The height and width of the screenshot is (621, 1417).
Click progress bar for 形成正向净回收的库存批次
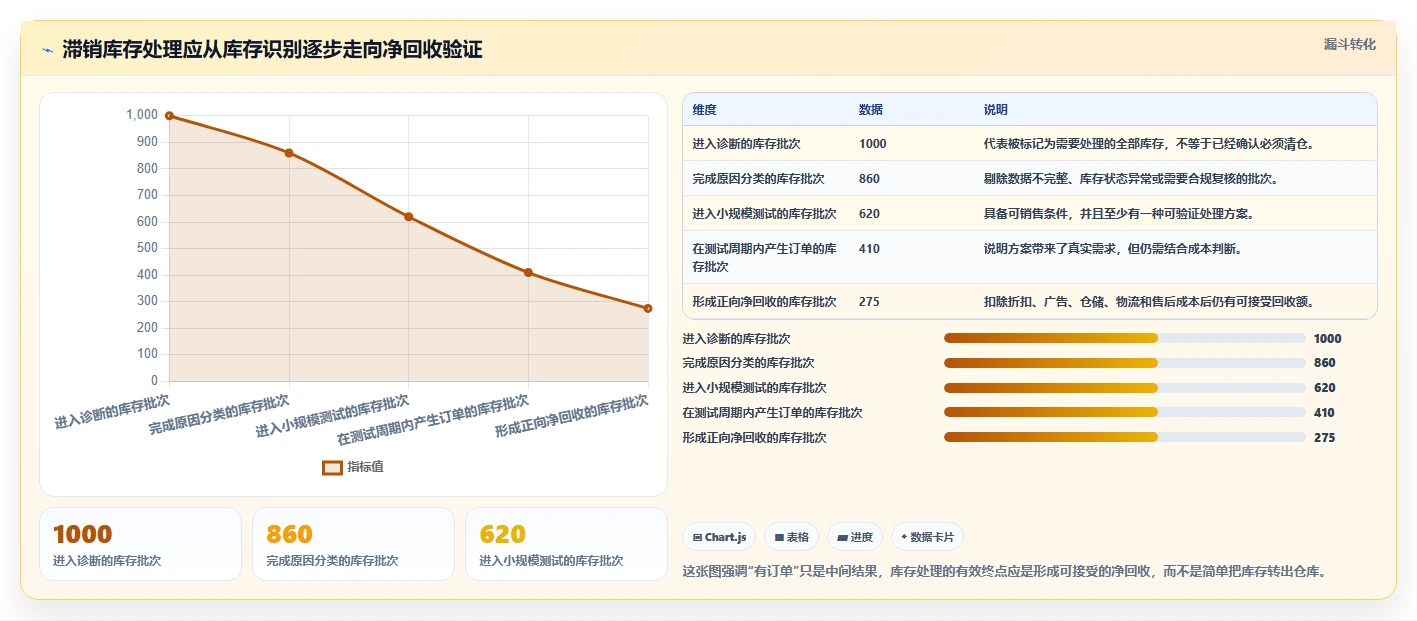coord(1125,437)
